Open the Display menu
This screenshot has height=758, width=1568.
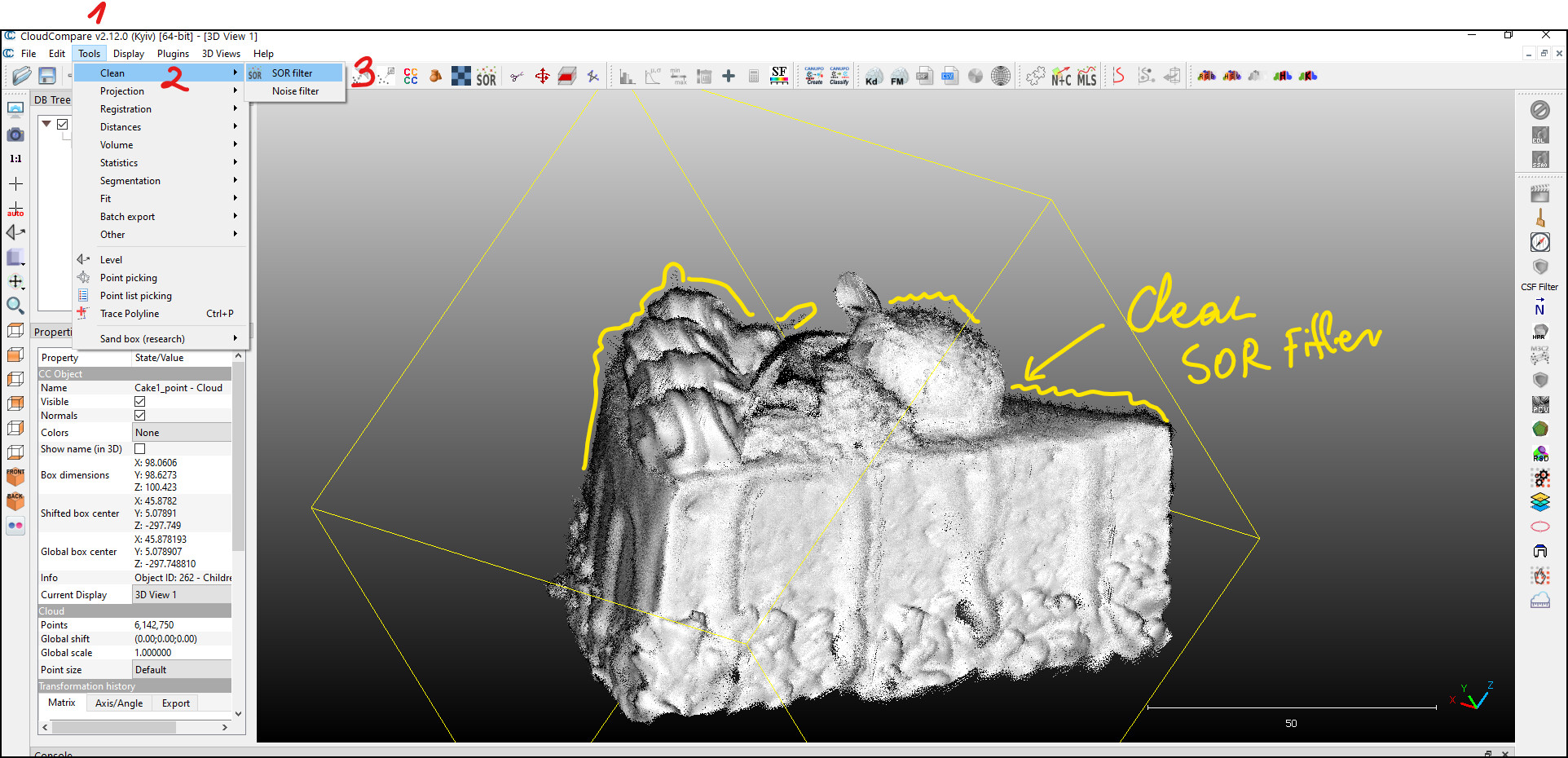tap(129, 54)
